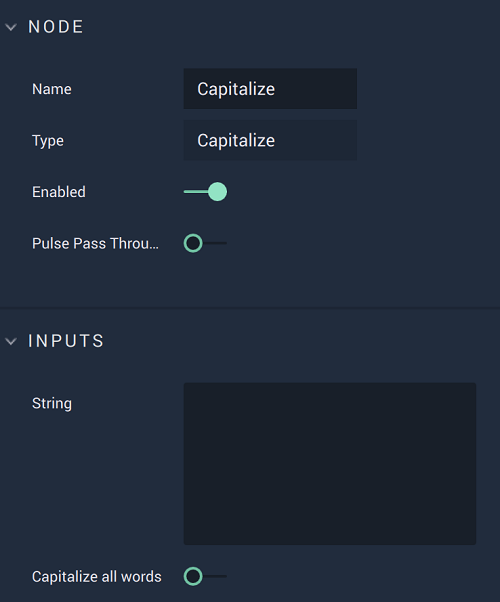Enable Capitalize all words toggle
Viewport: 500px width, 602px height.
(x=205, y=576)
